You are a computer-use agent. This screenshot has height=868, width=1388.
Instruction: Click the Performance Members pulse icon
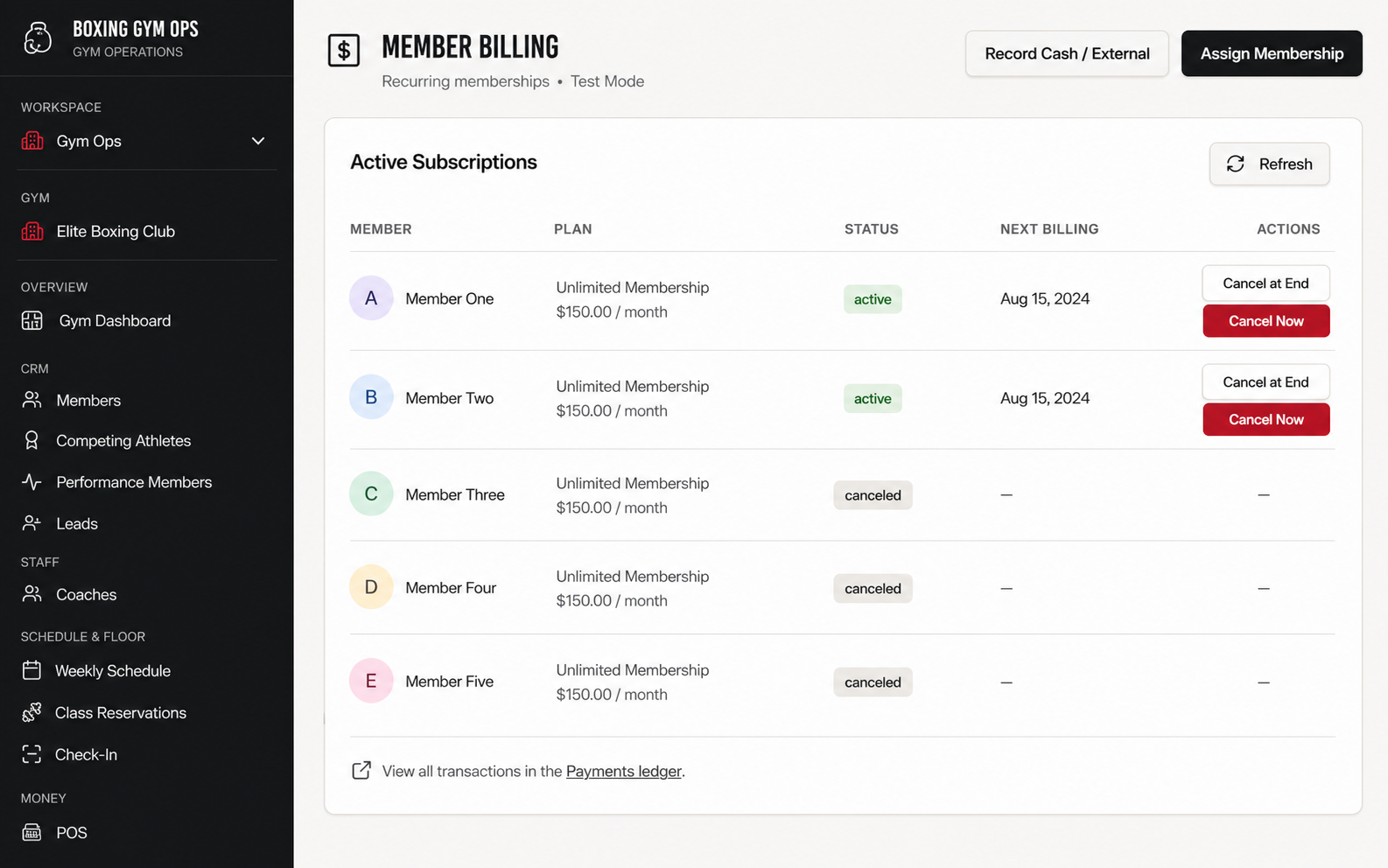[x=32, y=481]
